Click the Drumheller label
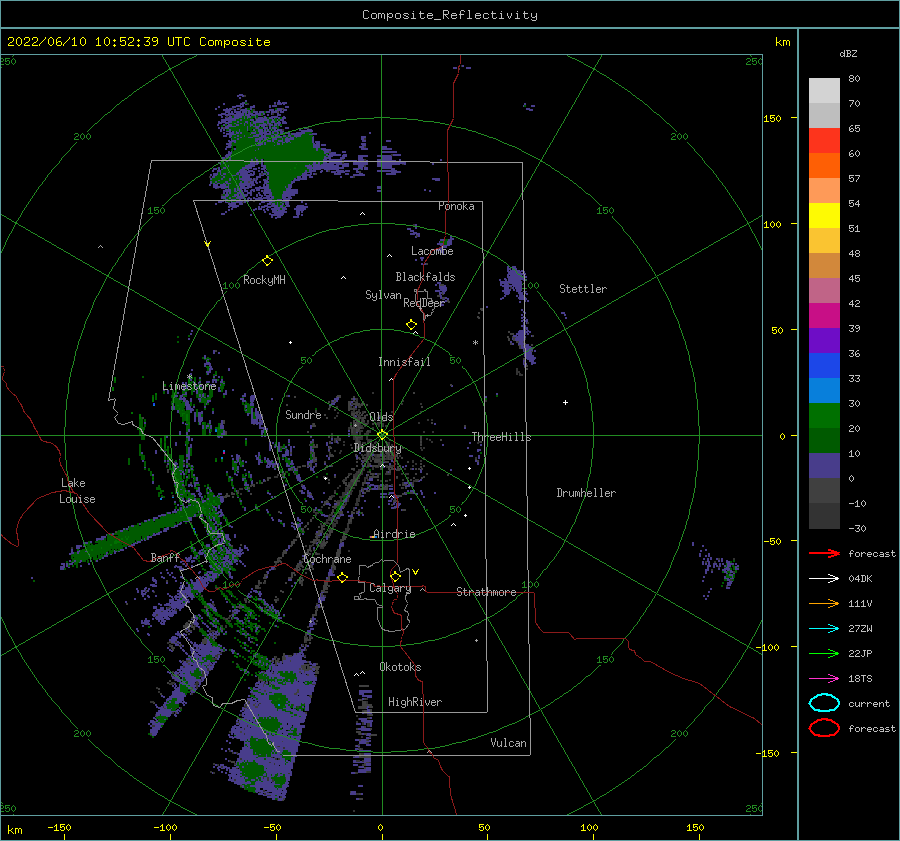 (586, 493)
